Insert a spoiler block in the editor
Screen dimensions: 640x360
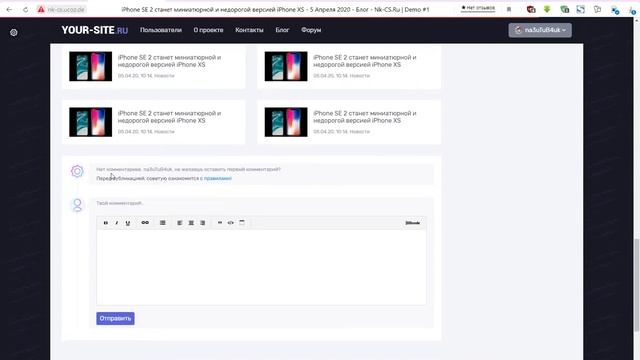tap(242, 223)
